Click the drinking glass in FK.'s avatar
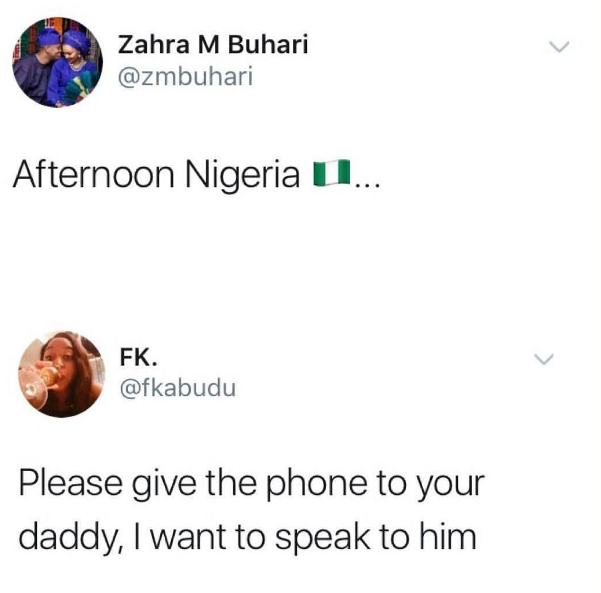The width and height of the screenshot is (601, 593). pos(38,383)
